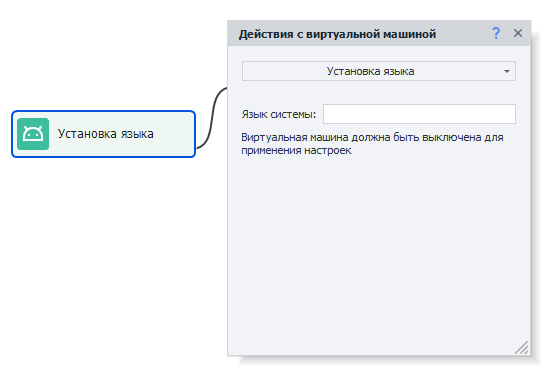This screenshot has height=378, width=556.
Task: Click the note about the virtual machine being off
Action: (372, 144)
